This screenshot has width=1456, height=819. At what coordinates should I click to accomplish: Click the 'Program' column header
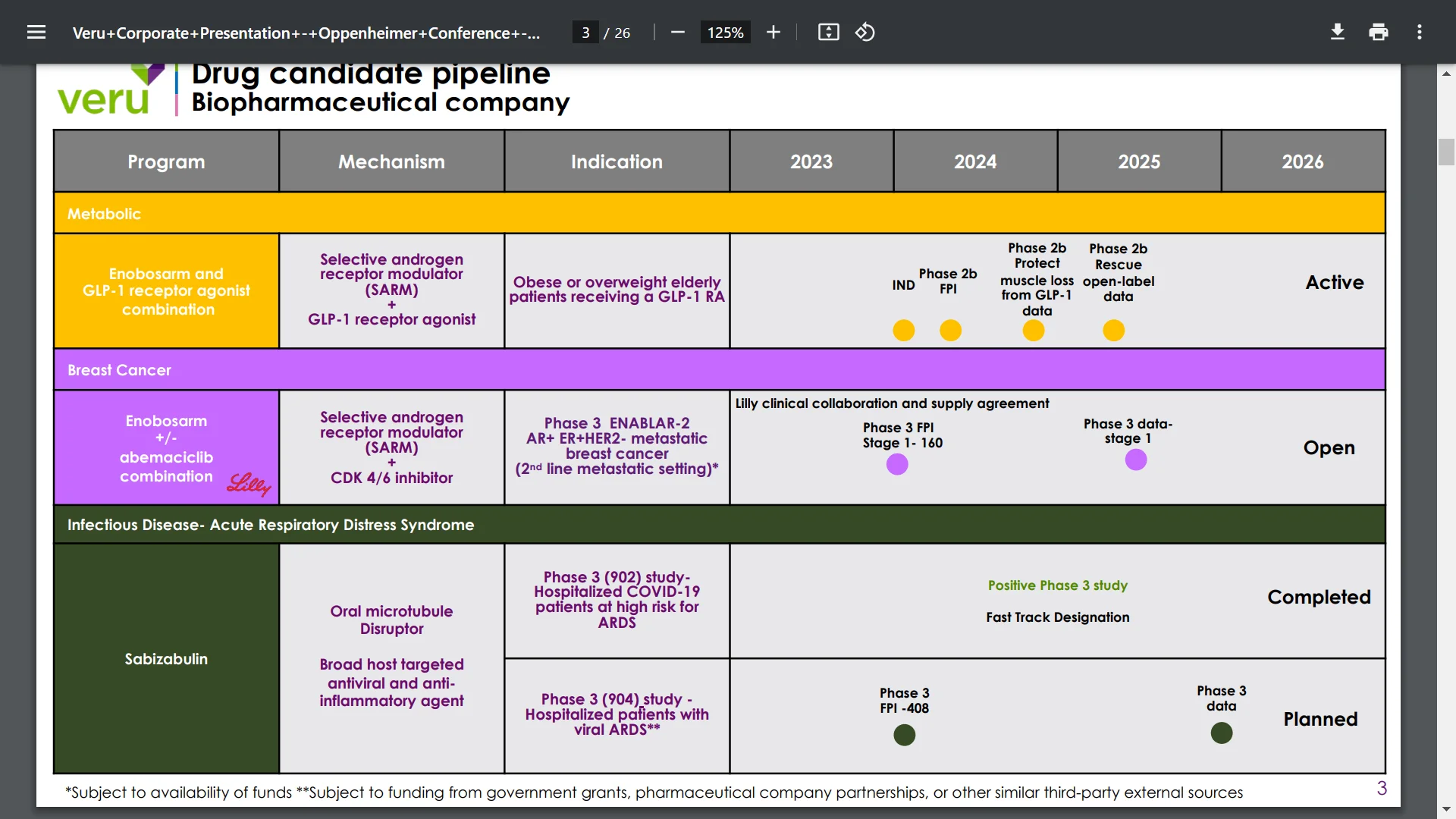[166, 161]
